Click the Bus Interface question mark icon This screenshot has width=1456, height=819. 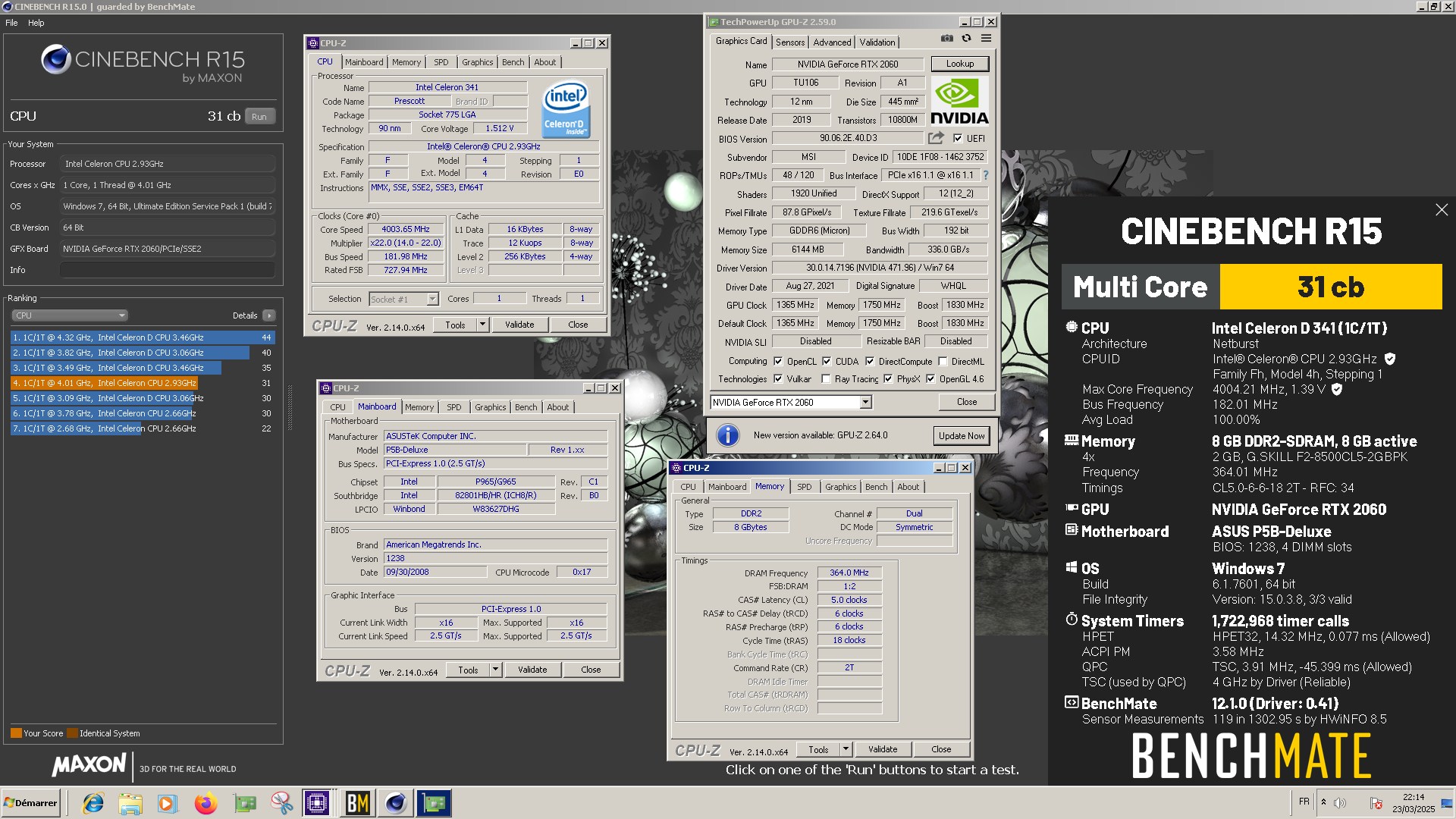(985, 175)
